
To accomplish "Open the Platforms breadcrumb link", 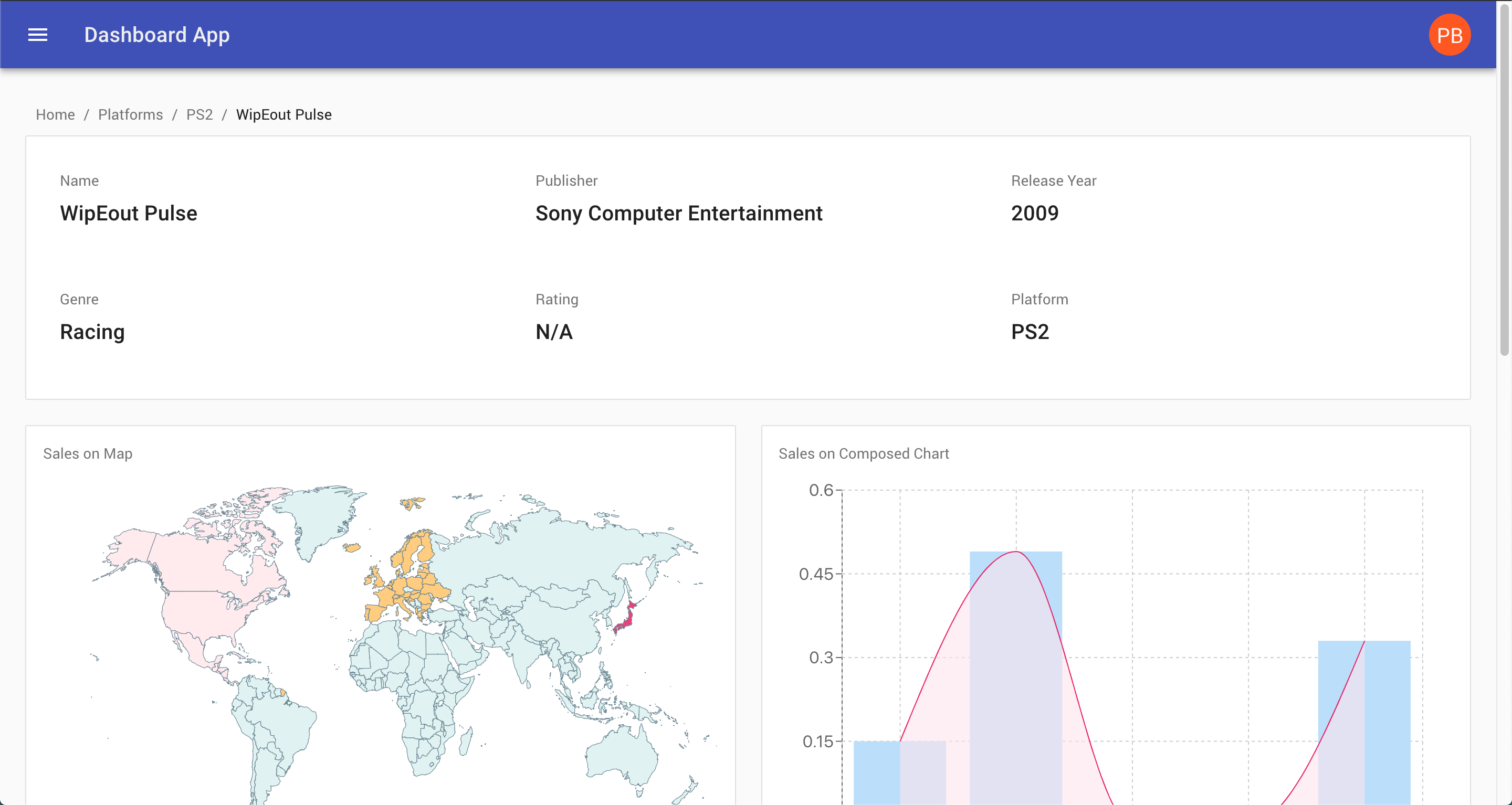I will coord(130,114).
